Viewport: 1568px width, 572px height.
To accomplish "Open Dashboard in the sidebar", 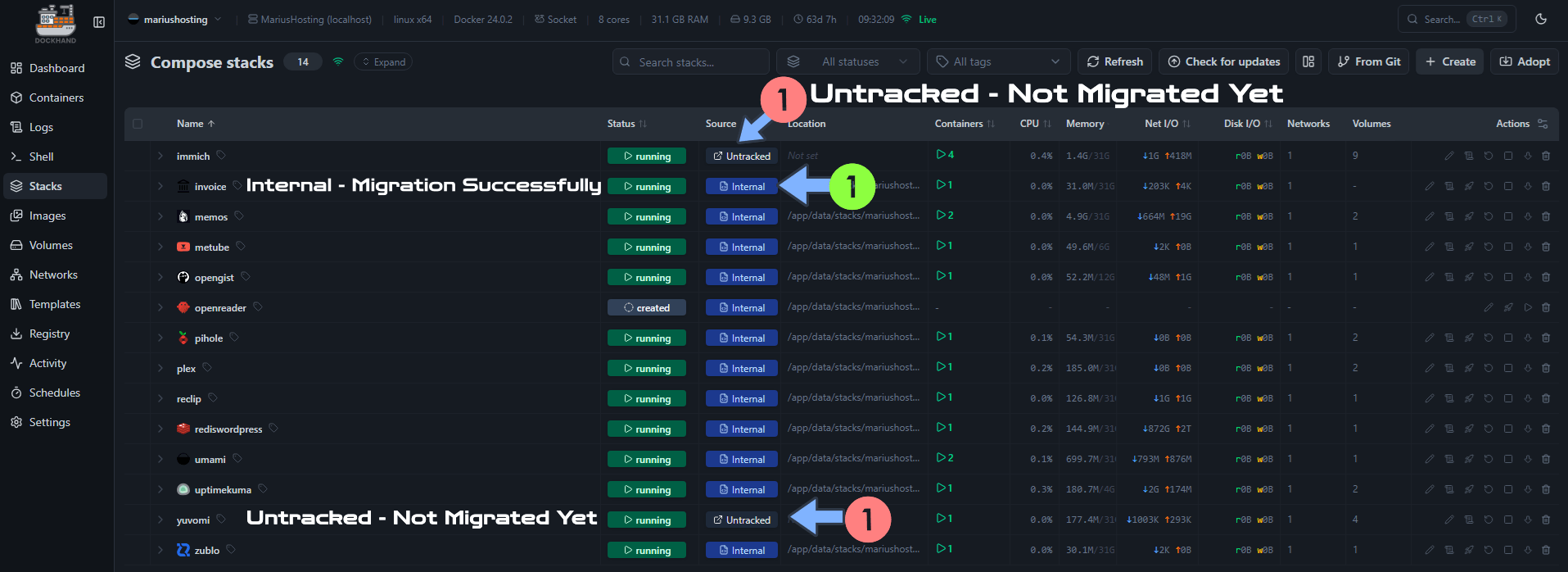I will (x=55, y=68).
